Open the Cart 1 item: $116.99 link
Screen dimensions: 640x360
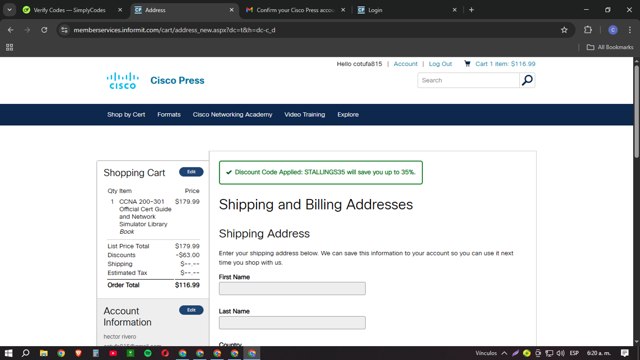505,64
